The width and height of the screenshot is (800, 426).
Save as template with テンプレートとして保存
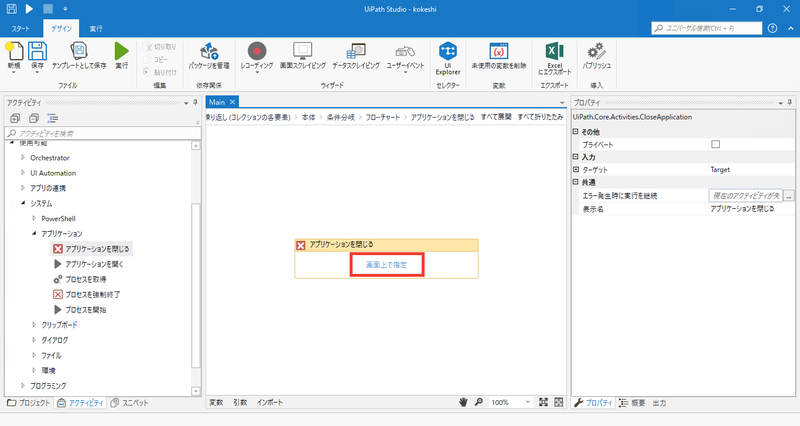(x=79, y=56)
